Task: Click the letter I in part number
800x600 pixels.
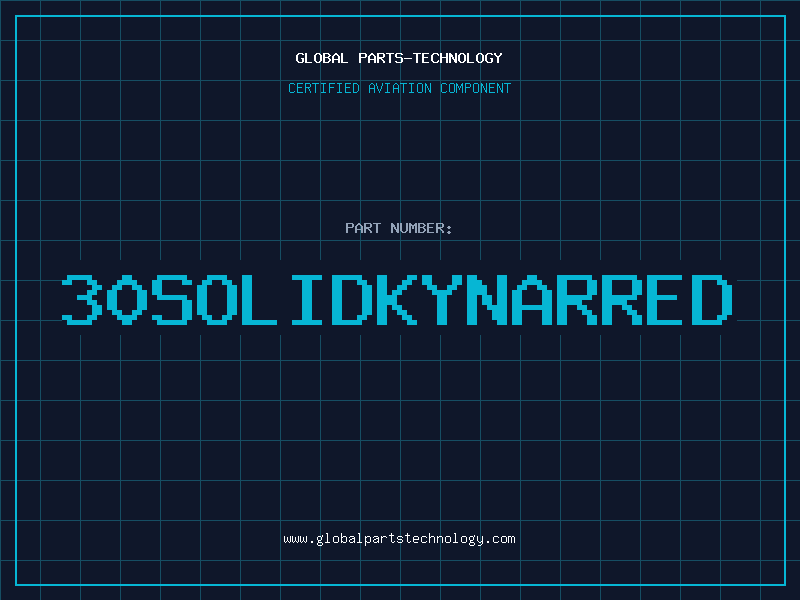Action: 307,299
